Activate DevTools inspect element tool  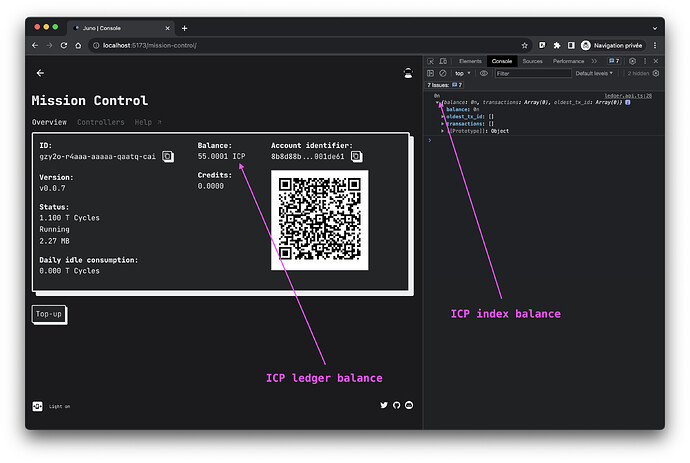coord(430,61)
